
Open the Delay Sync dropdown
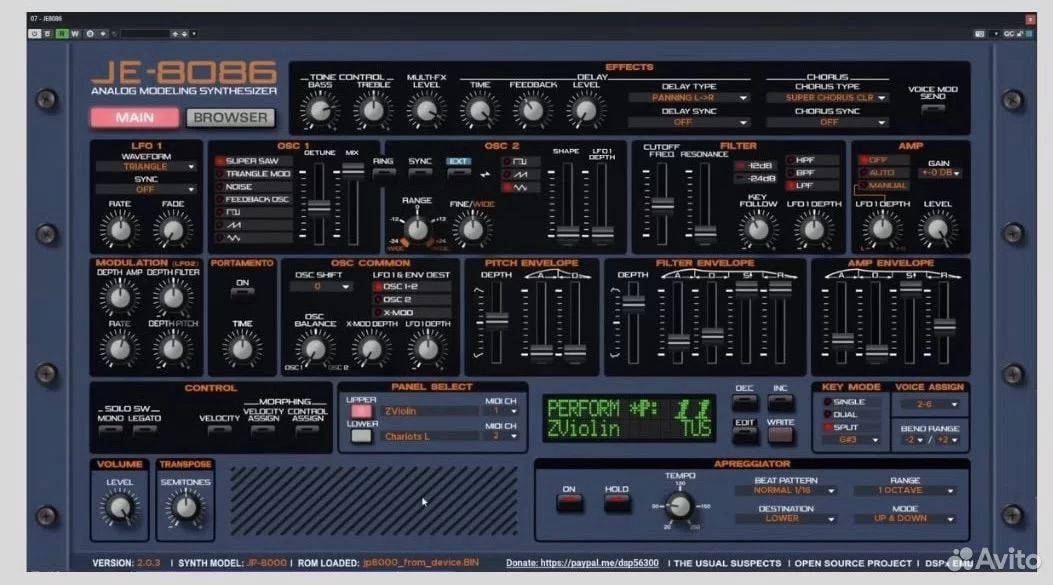pyautogui.click(x=689, y=123)
